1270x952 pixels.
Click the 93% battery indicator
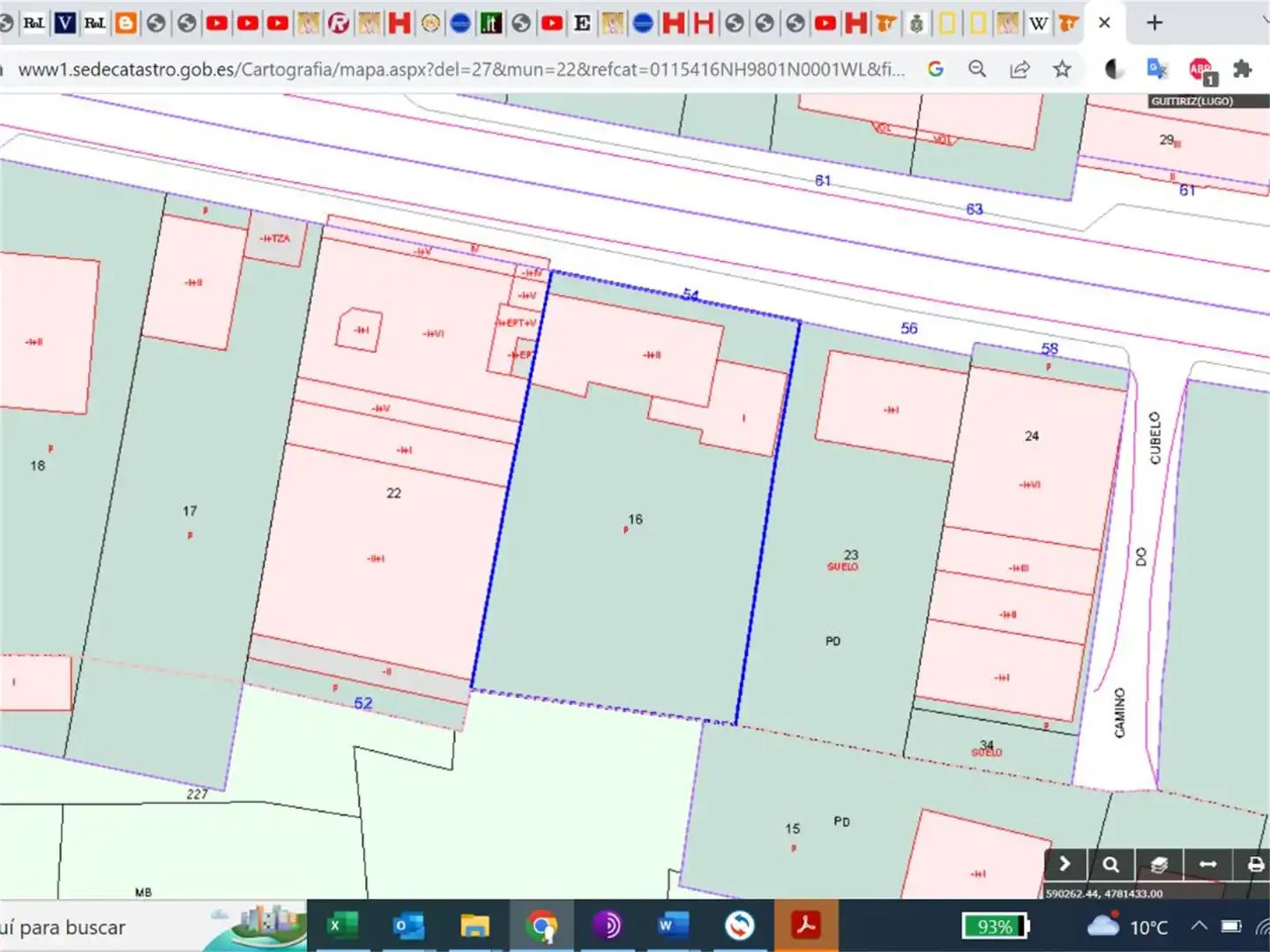coord(996,926)
